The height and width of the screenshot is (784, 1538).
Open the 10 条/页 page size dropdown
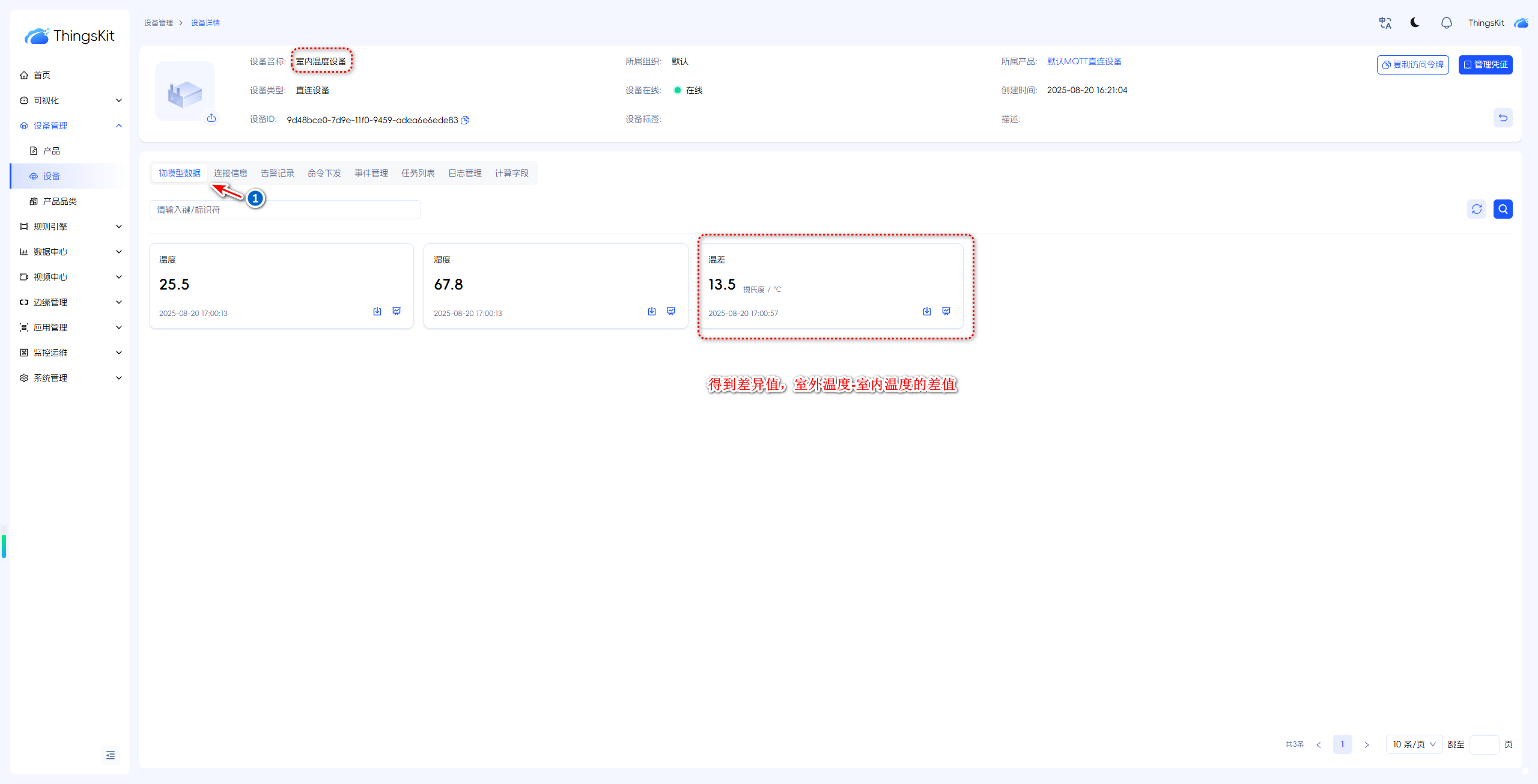click(x=1414, y=744)
